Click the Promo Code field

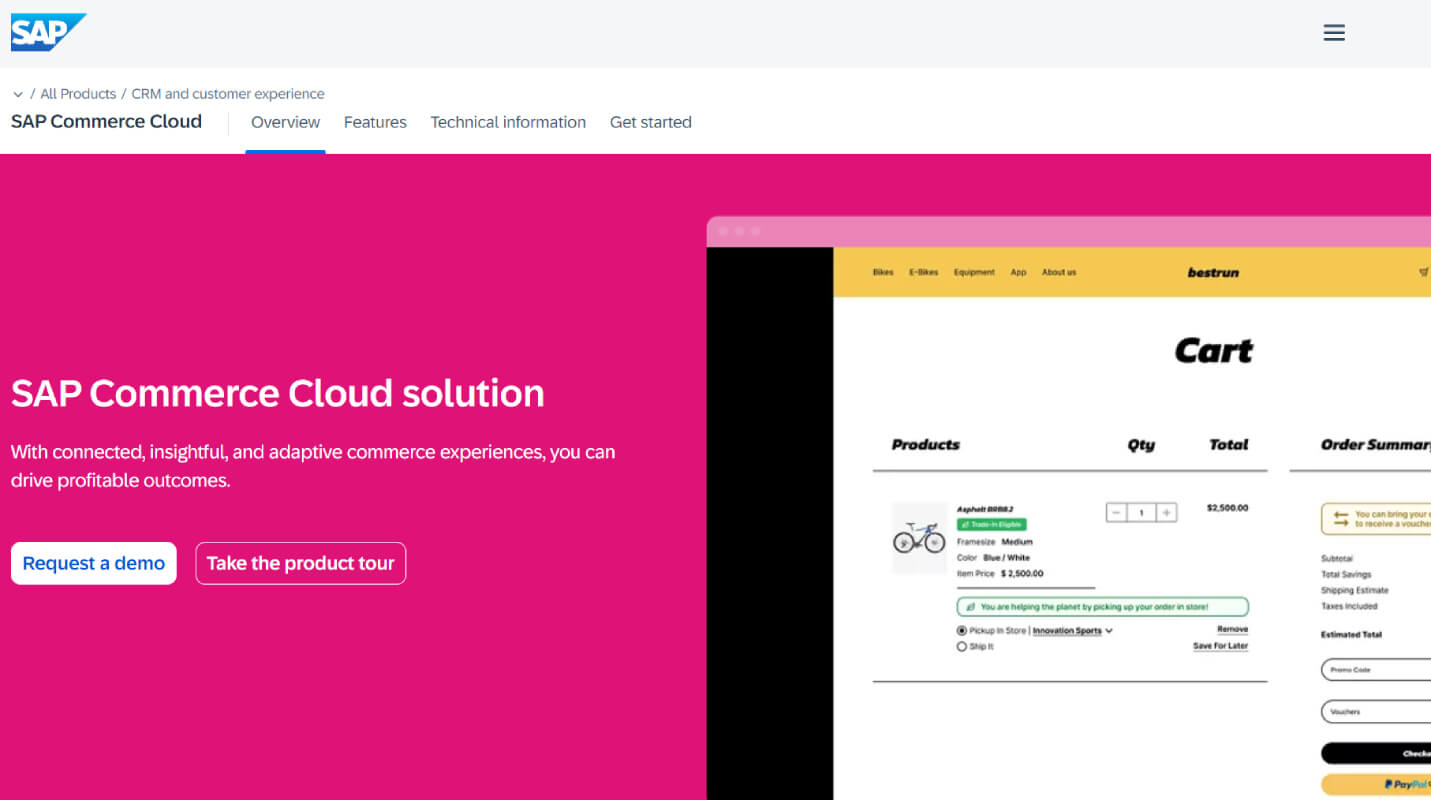pyautogui.click(x=1376, y=670)
